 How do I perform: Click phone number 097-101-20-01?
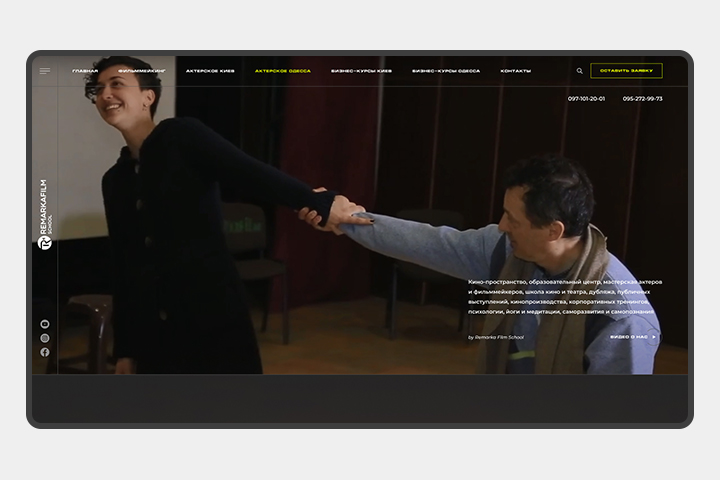tap(586, 99)
